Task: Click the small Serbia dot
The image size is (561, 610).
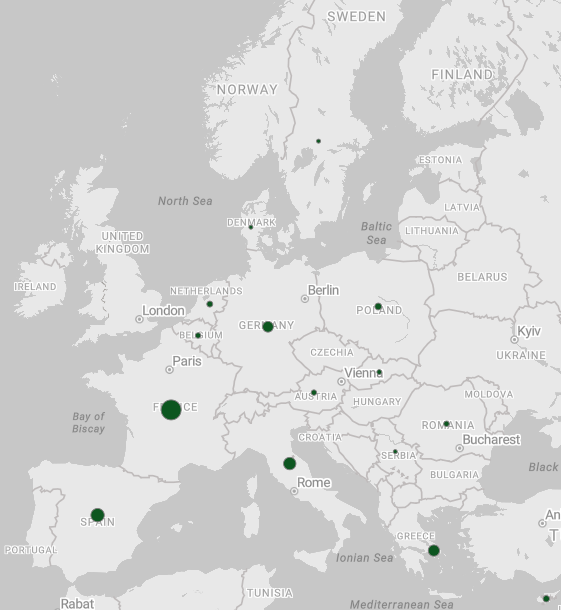Action: pos(395,452)
